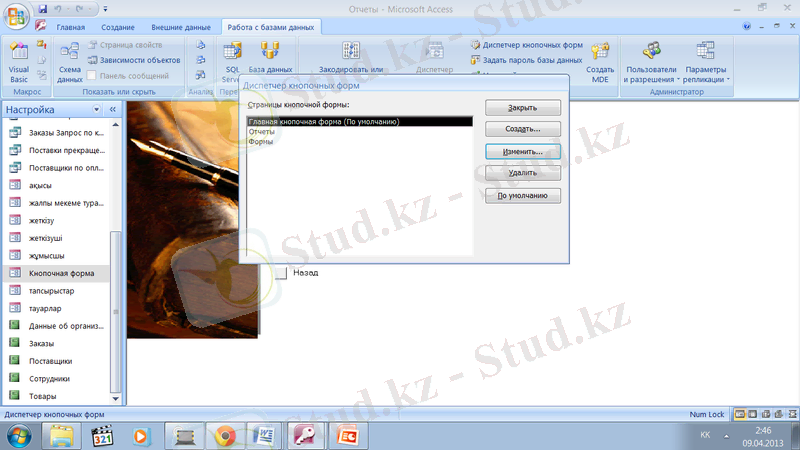Click По умолчанию button in dialog
800x450 pixels.
[522, 195]
